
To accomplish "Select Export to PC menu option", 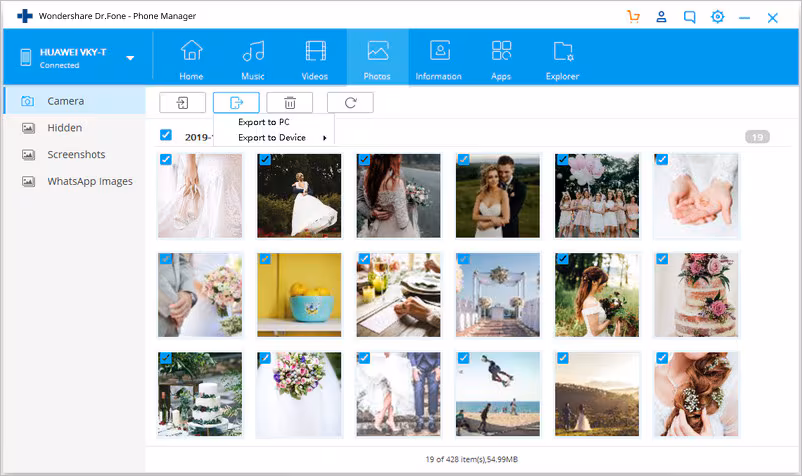I will tap(264, 122).
